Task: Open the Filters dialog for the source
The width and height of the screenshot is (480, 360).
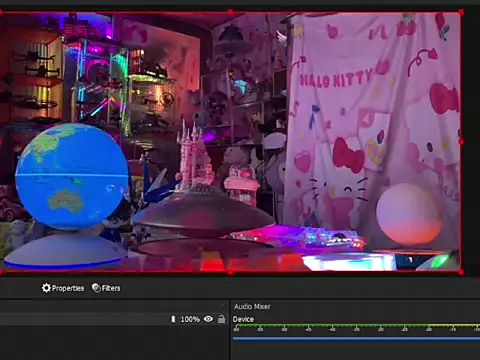Action: click(106, 288)
